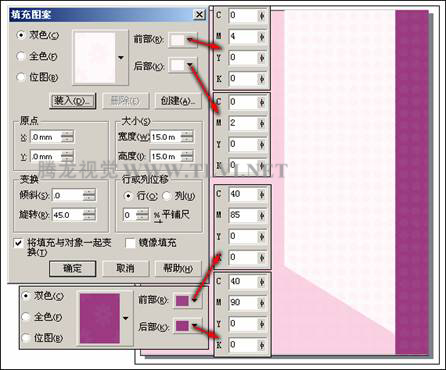
Task: Click the M field showing value 2
Action: 243,123
